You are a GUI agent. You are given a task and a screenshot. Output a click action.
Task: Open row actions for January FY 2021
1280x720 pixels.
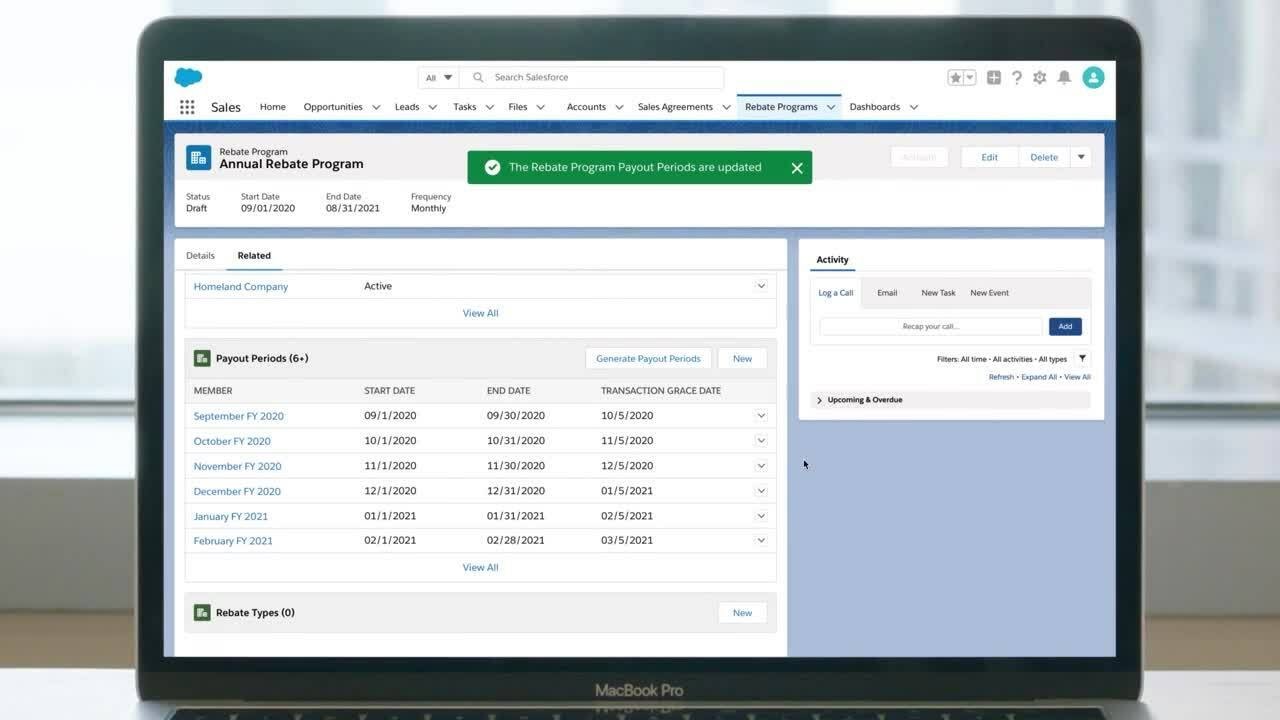tap(761, 516)
